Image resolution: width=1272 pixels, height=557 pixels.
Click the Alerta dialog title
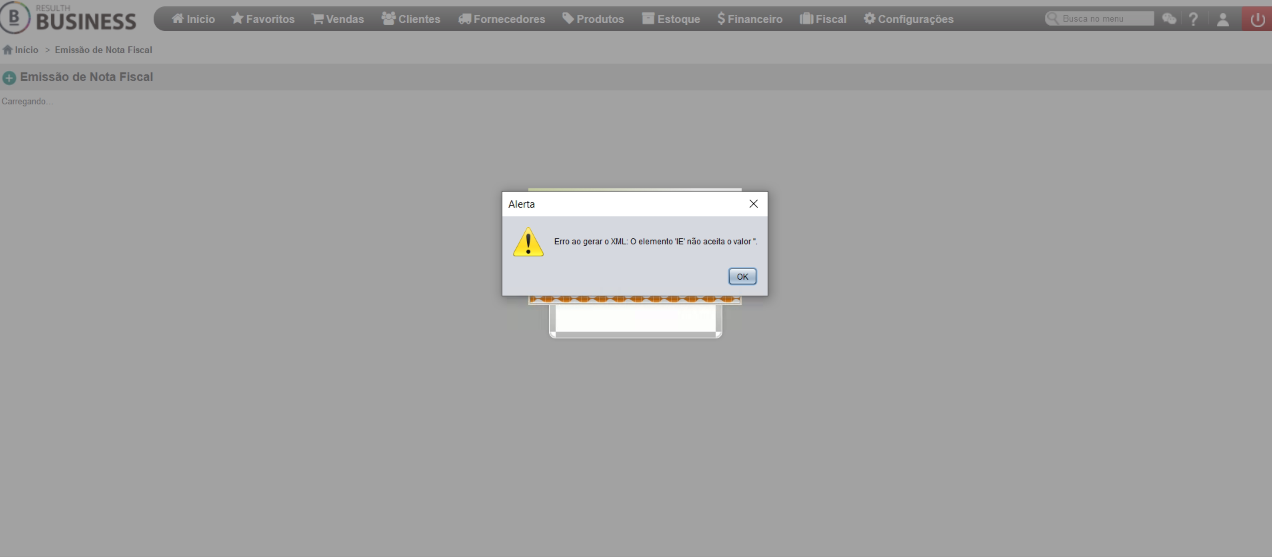[x=522, y=204]
